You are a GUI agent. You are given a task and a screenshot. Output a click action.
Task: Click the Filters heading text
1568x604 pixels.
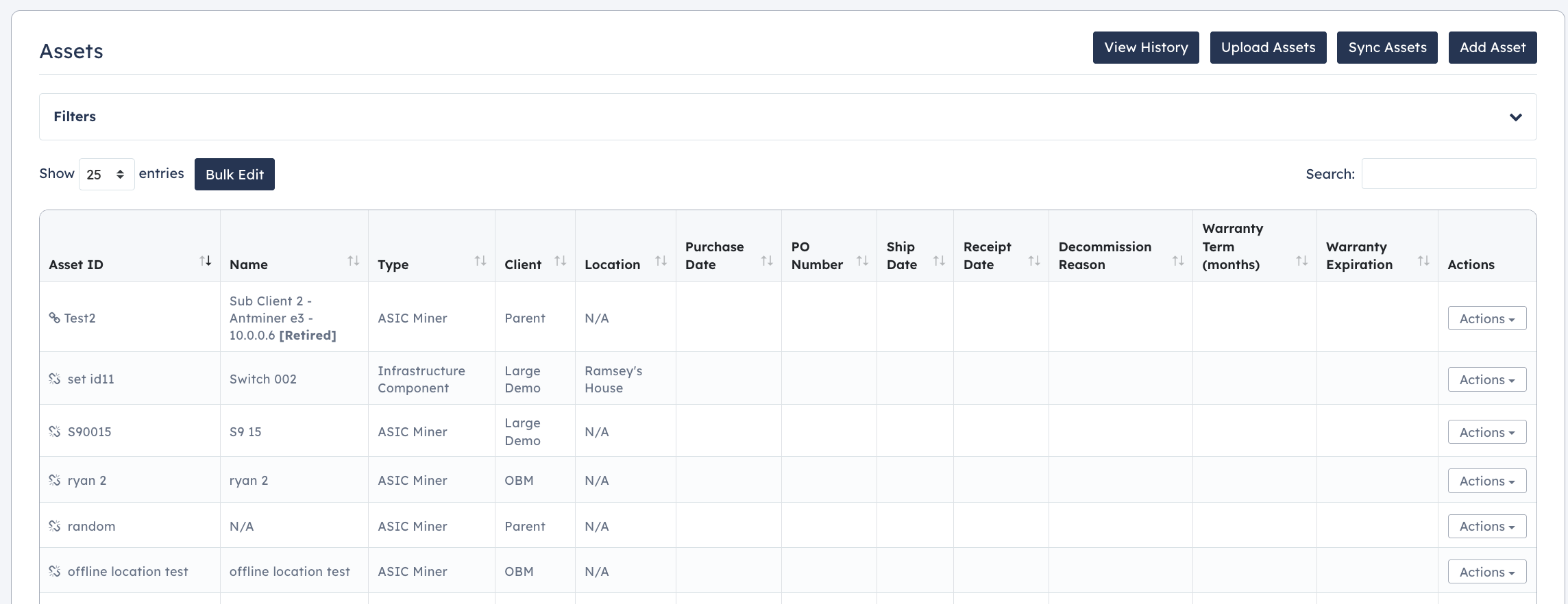coord(75,116)
